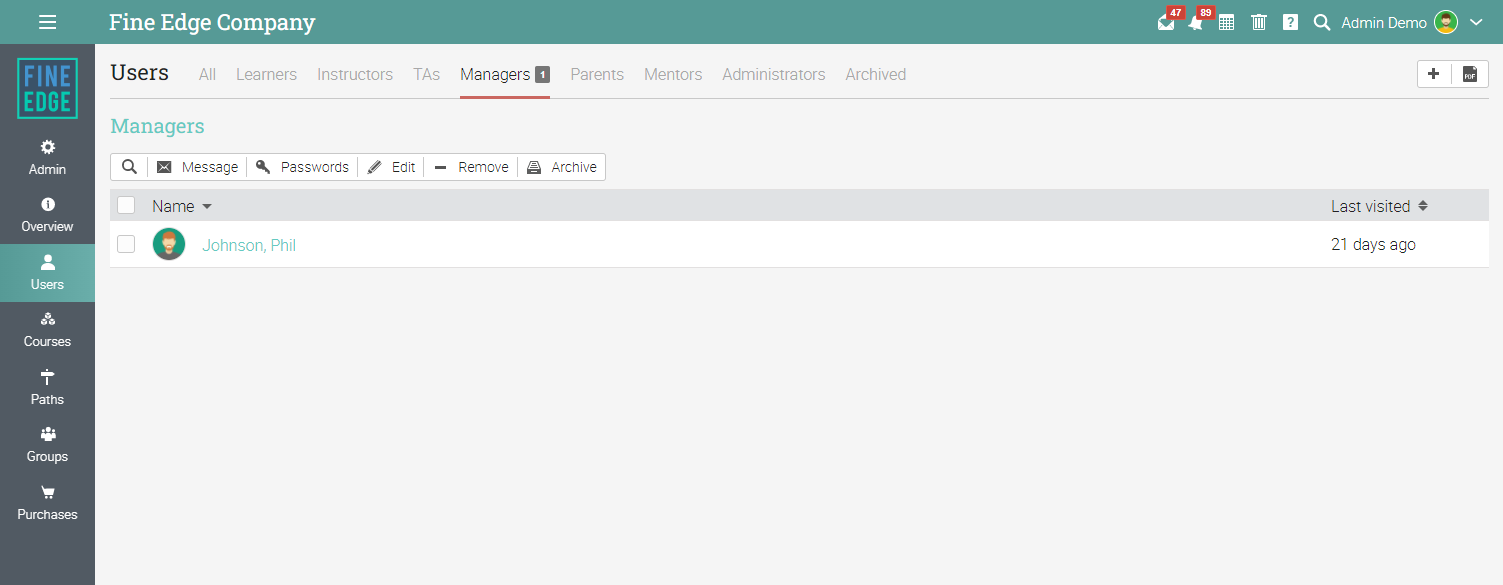Screen dimensions: 1503x585
Task: Select Users in sidebar
Action: [47, 273]
